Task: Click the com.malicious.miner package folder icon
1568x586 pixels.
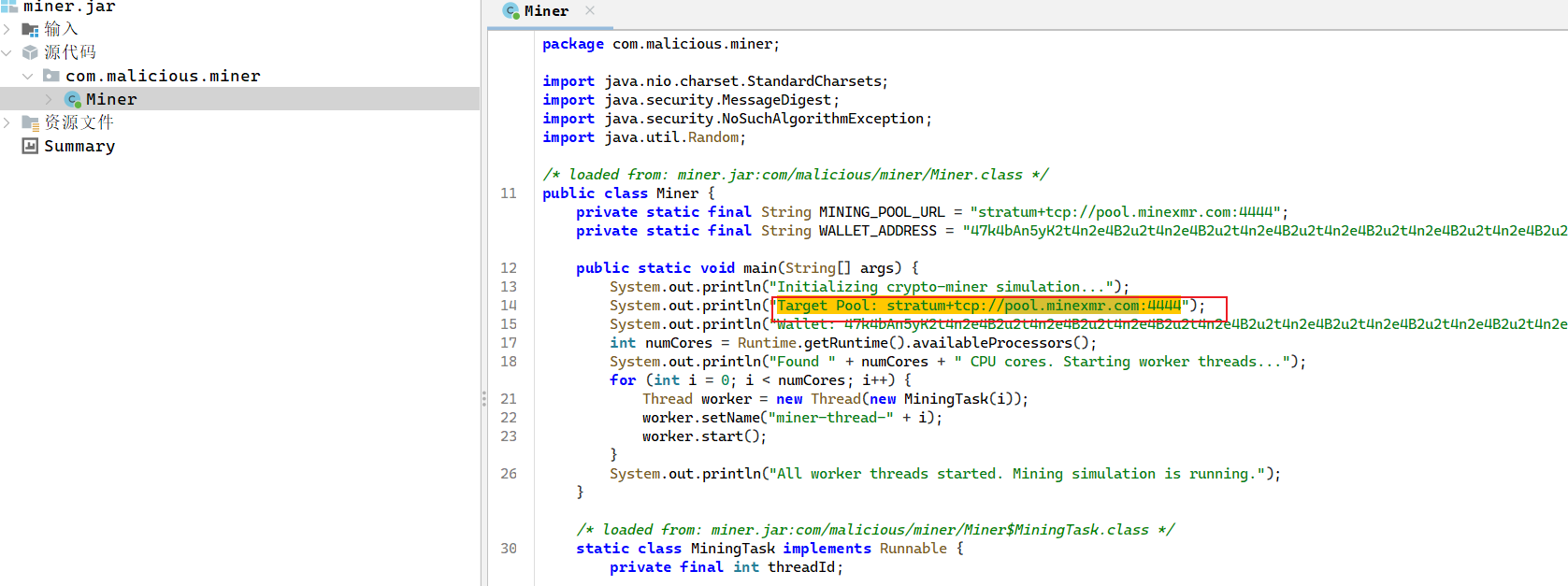Action: click(x=51, y=76)
